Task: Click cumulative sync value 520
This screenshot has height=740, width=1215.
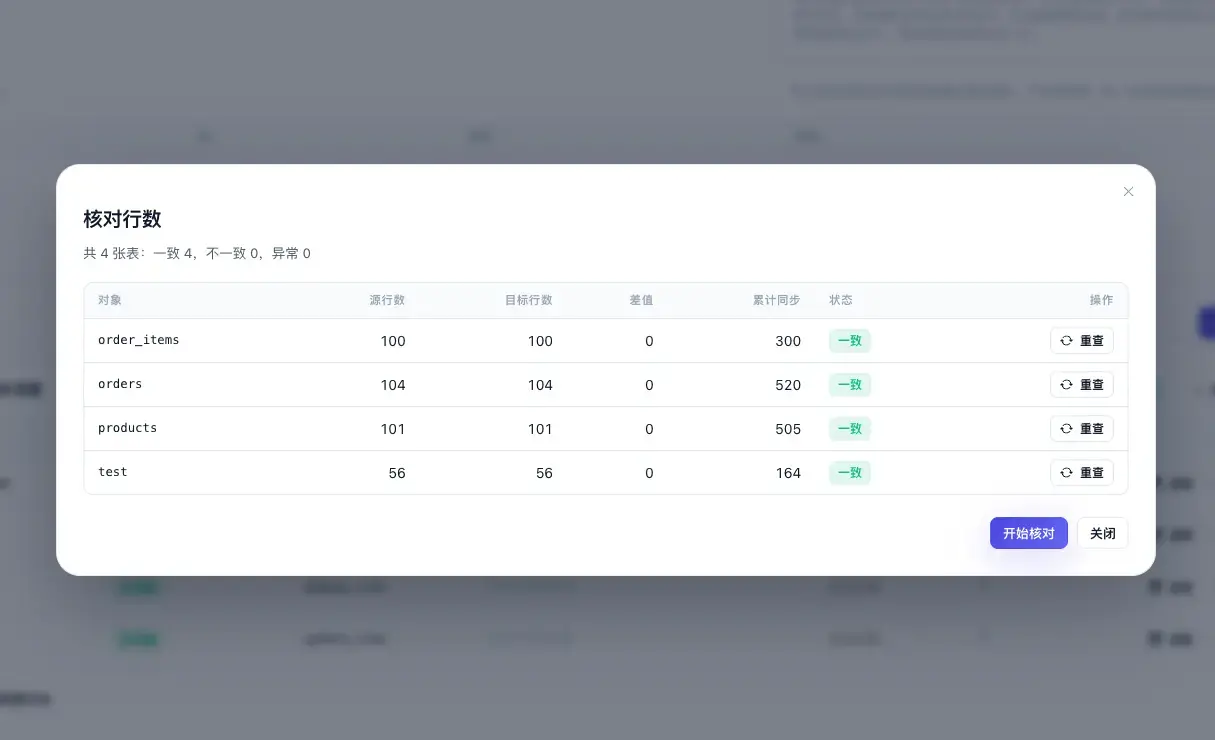Action: pos(788,385)
